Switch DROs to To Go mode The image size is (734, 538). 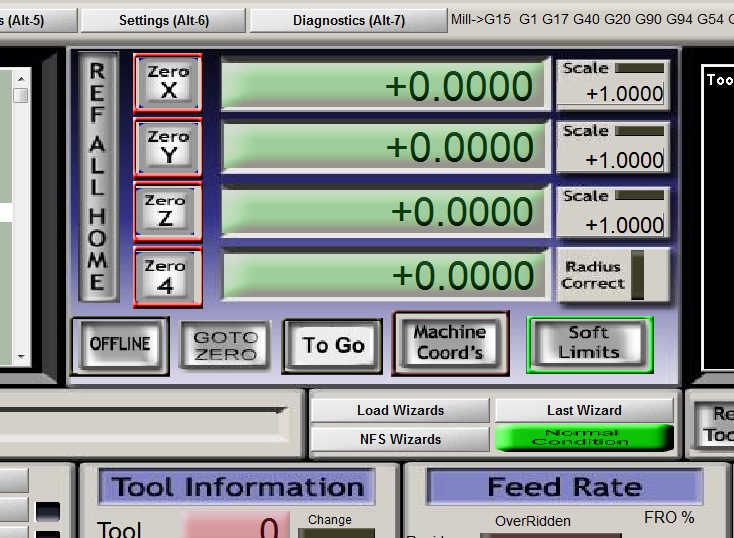[333, 346]
